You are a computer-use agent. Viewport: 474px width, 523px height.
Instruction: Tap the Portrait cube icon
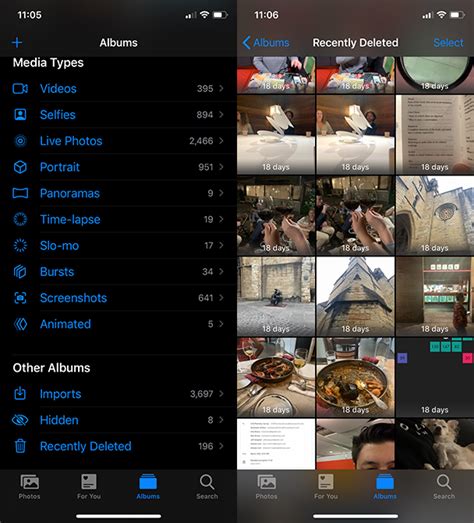[x=20, y=167]
